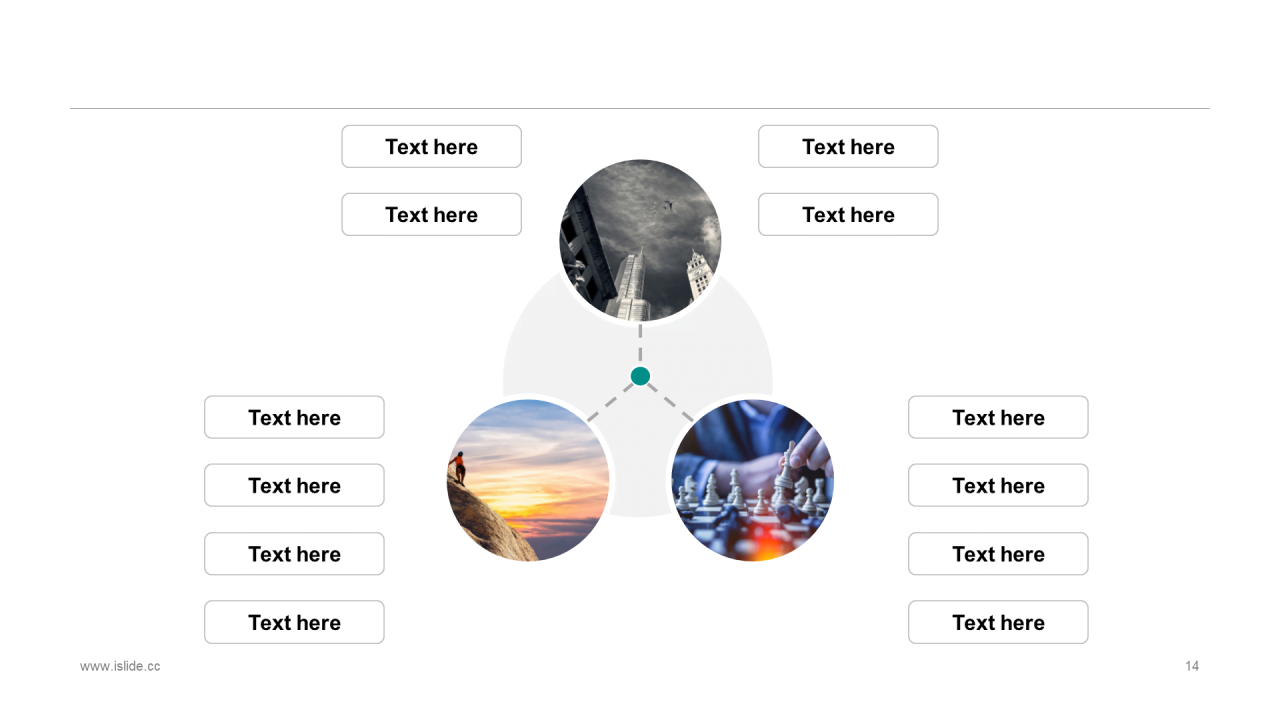The width and height of the screenshot is (1280, 720).
Task: Select the sunset rock climber photo
Action: tap(528, 480)
